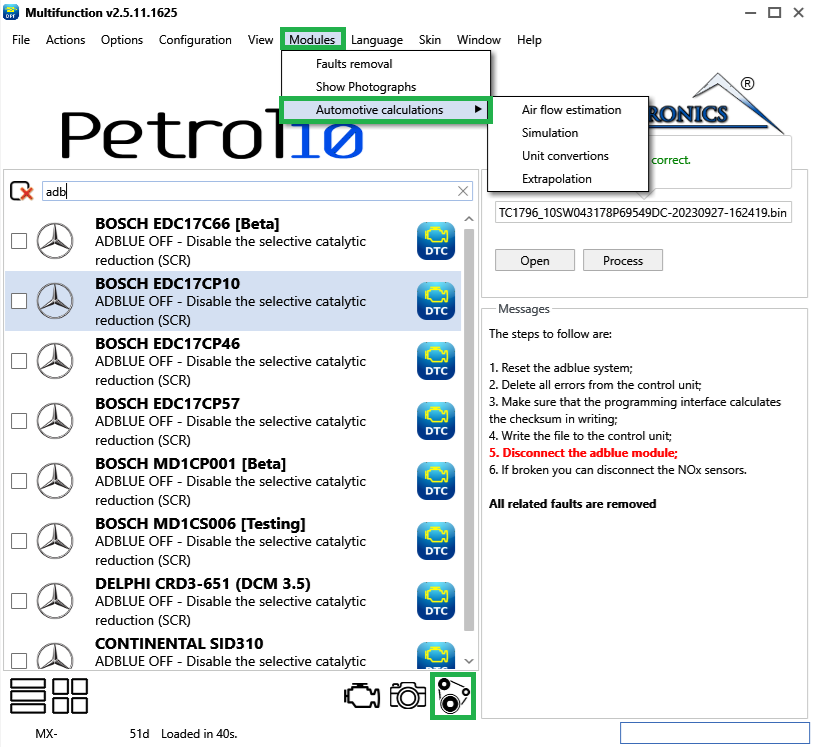
Task: Click the Open button
Action: click(535, 260)
